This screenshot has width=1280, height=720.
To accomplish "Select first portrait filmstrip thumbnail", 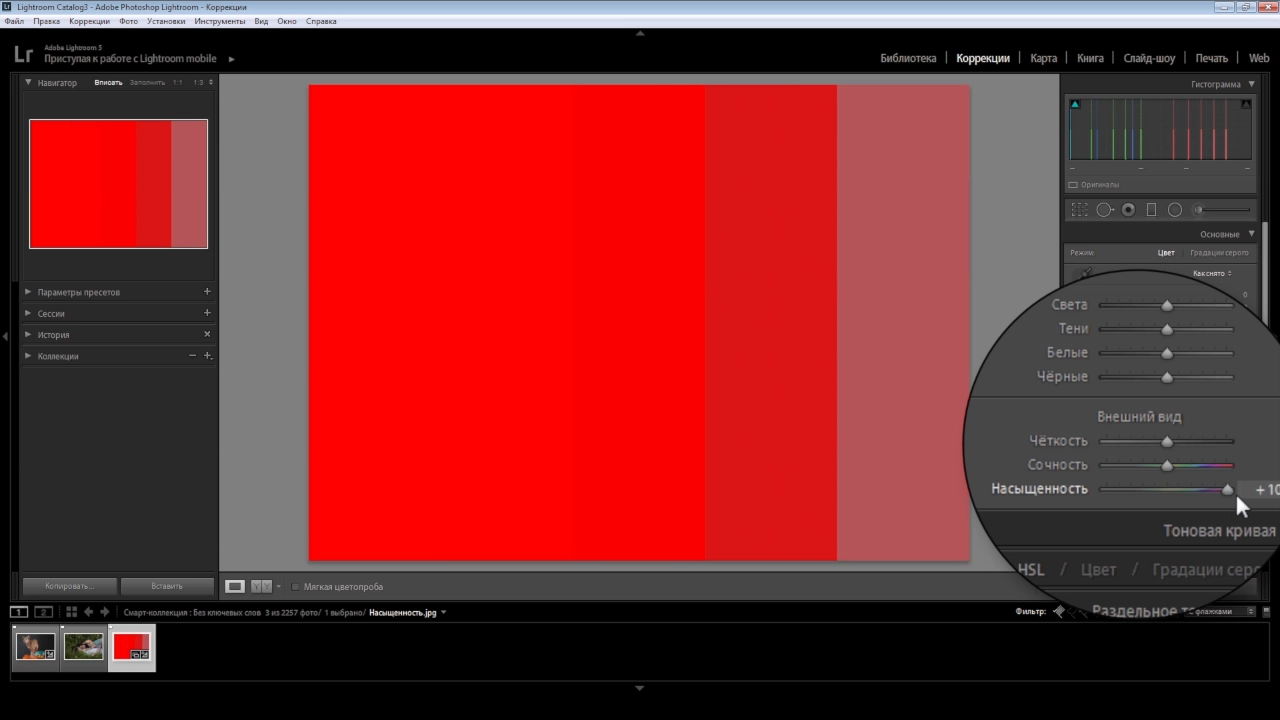I will tap(35, 647).
